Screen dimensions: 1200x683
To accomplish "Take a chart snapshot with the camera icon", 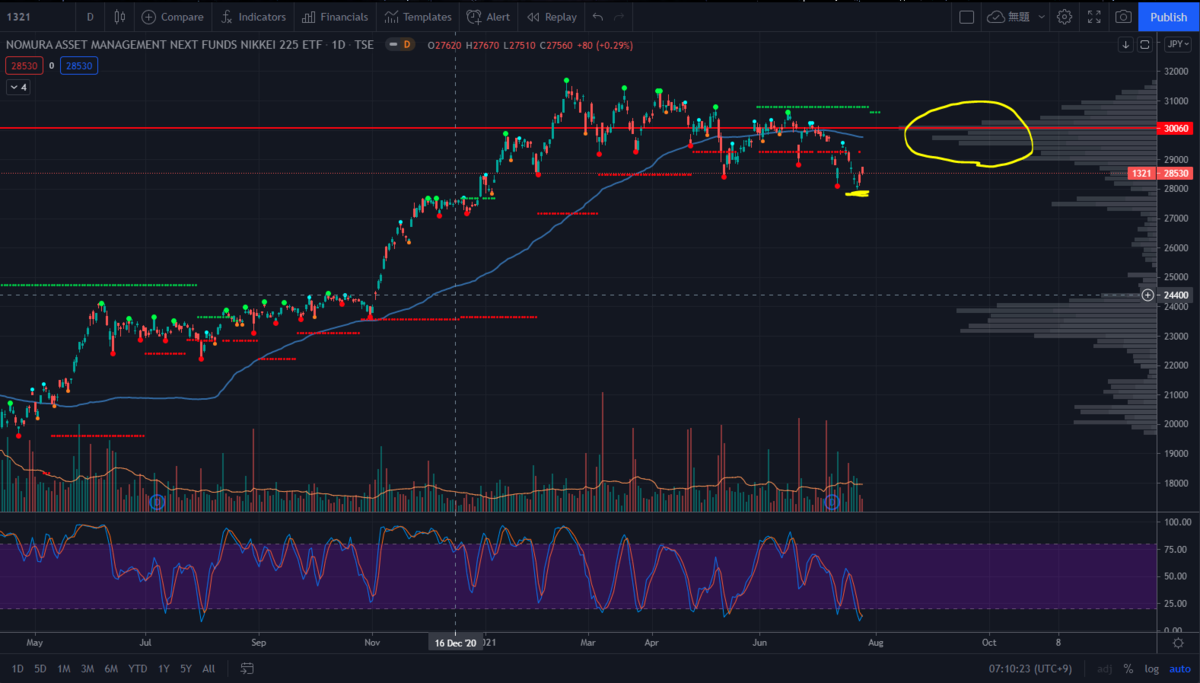I will pyautogui.click(x=1124, y=17).
